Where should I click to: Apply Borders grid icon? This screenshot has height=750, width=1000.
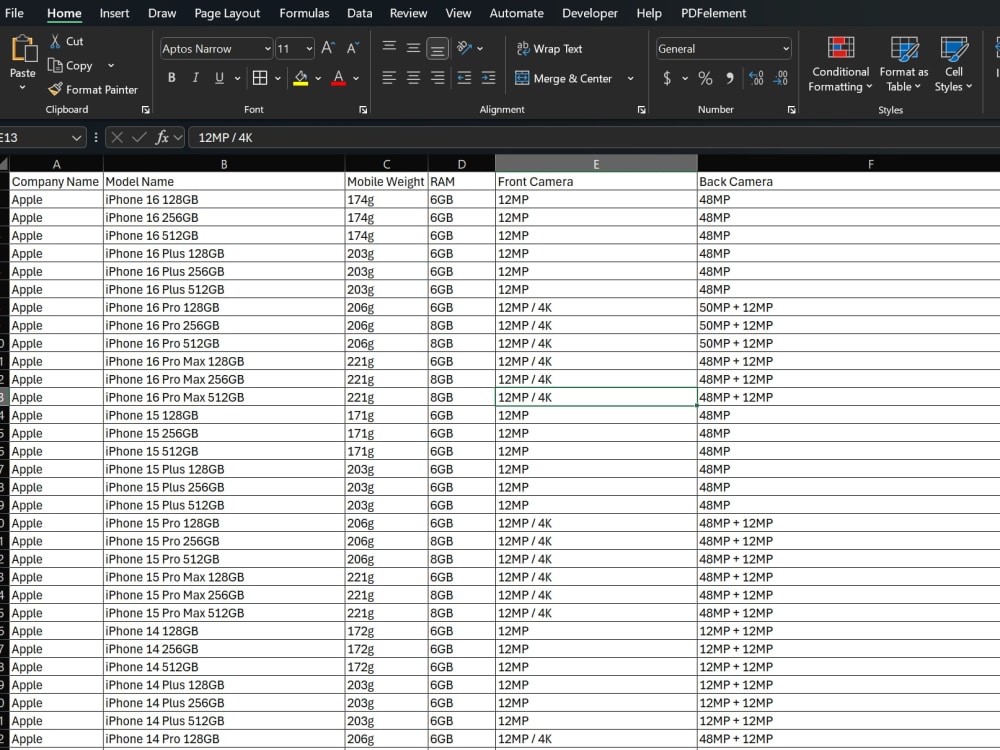click(260, 78)
